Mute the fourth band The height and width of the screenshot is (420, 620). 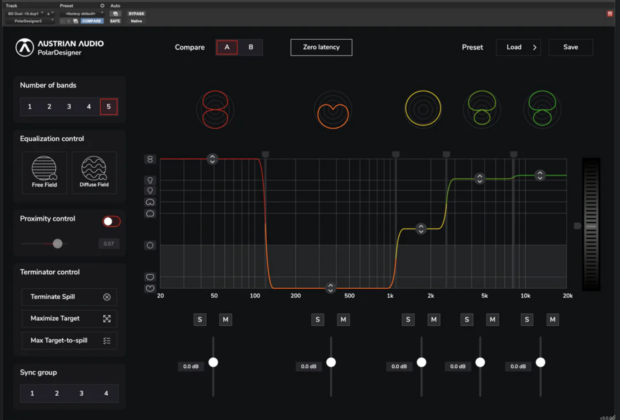[492, 320]
